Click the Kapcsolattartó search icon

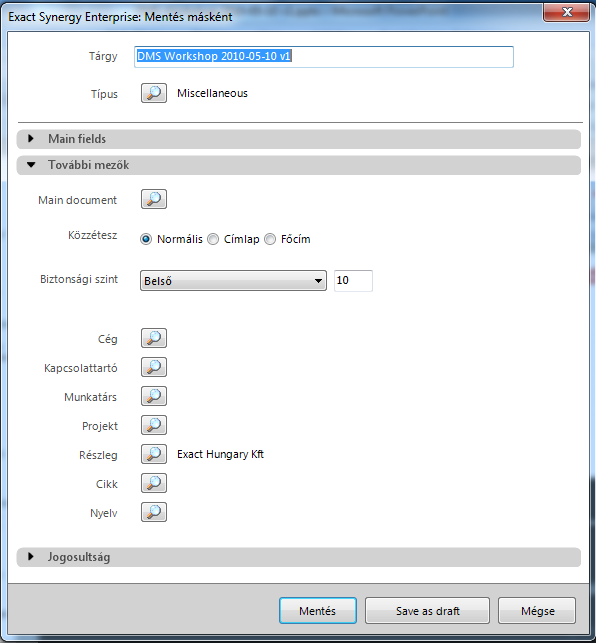point(154,367)
